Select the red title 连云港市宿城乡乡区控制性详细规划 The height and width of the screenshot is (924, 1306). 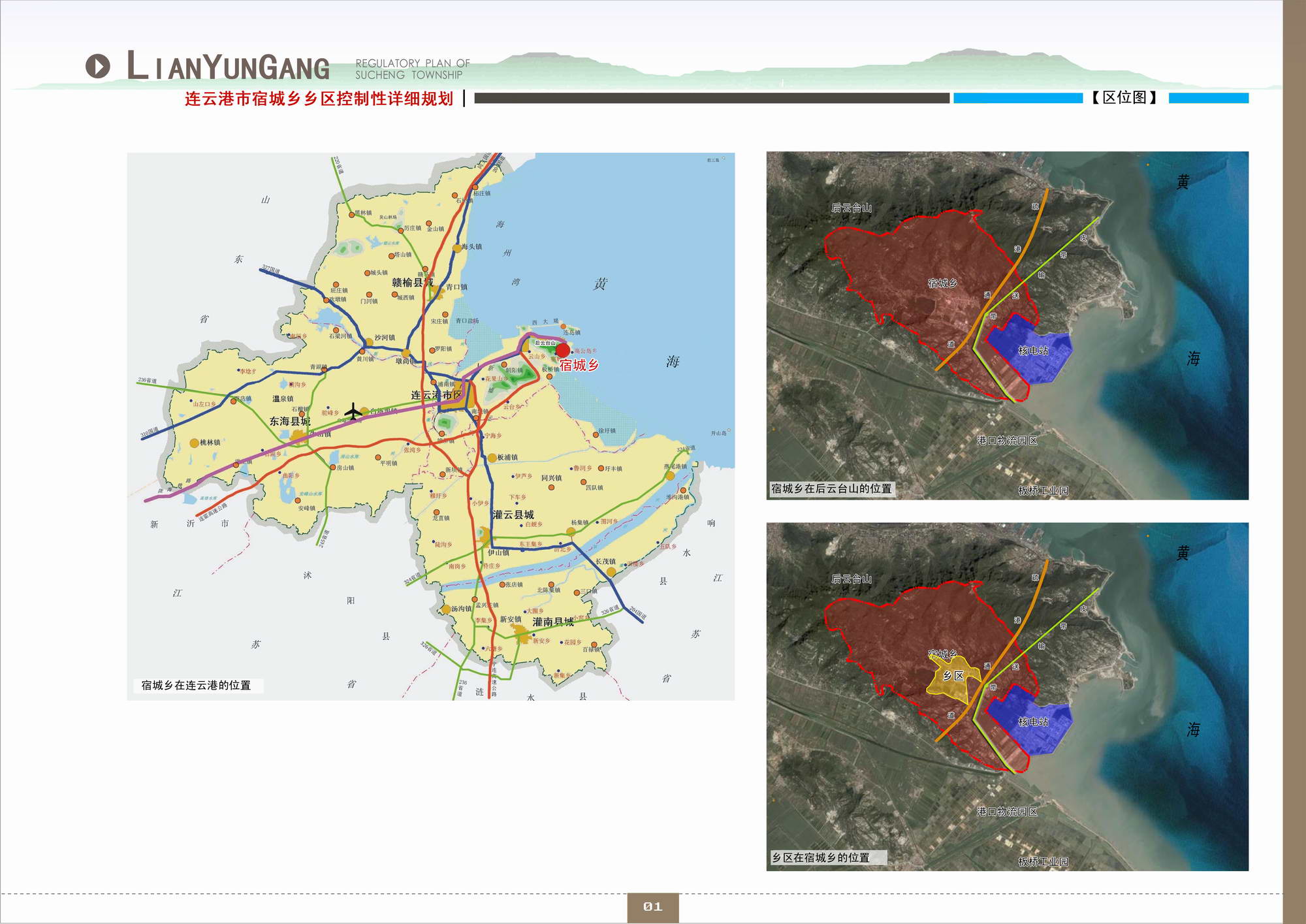[x=319, y=99]
